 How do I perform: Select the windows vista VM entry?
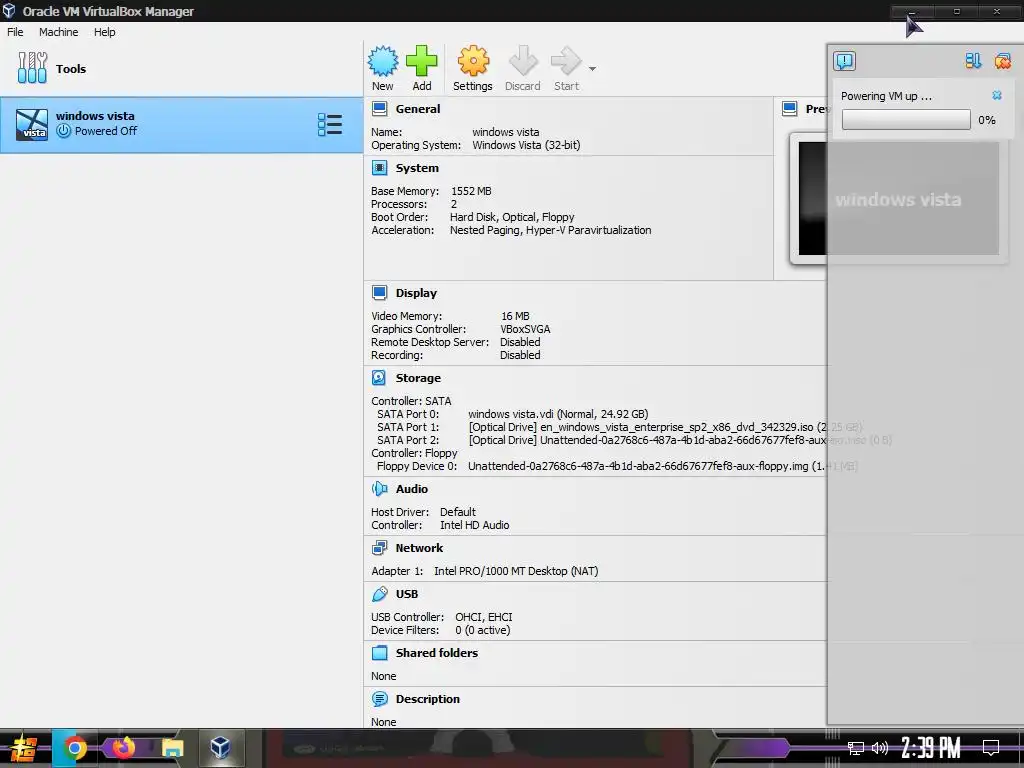pyautogui.click(x=182, y=124)
